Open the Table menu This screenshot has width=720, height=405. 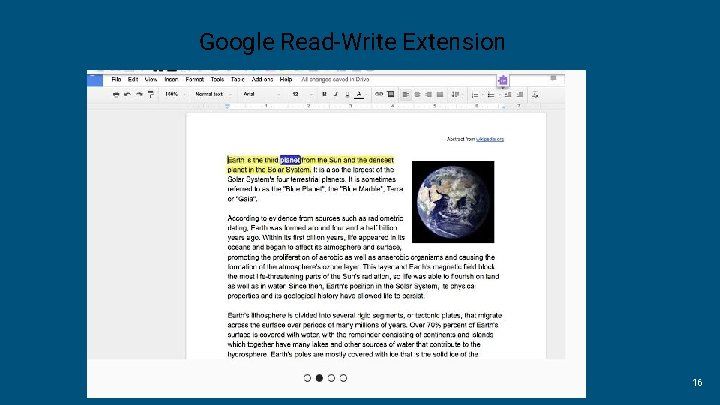point(237,79)
